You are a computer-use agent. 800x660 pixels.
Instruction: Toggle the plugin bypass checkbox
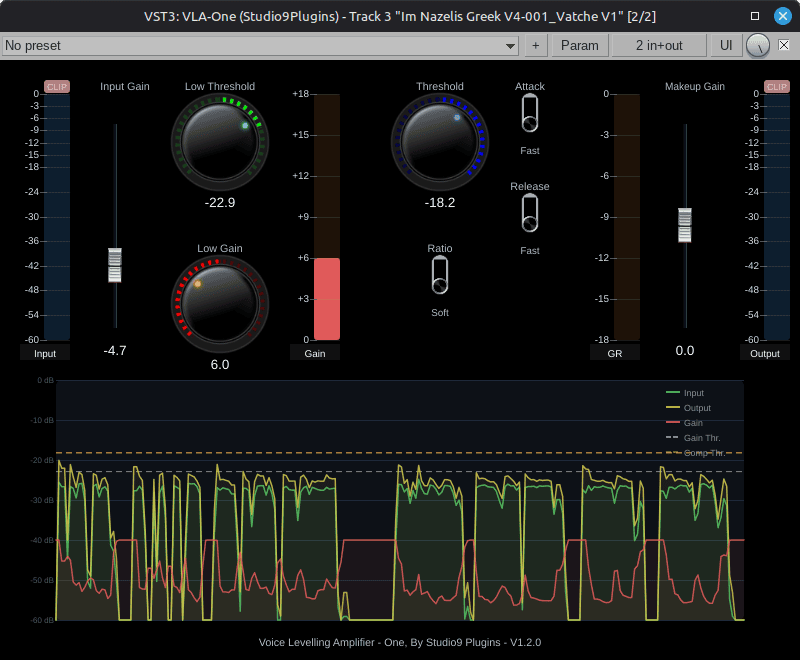[x=784, y=45]
